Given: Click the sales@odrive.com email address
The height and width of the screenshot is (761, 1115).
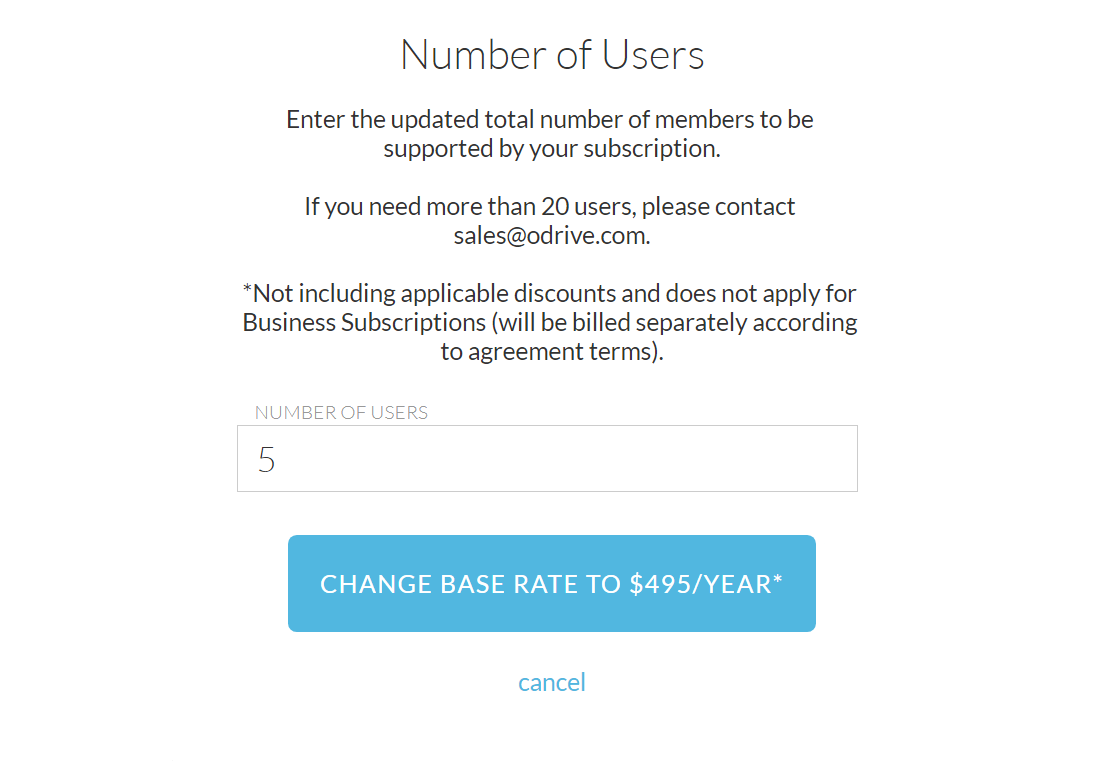Looking at the screenshot, I should pos(551,236).
